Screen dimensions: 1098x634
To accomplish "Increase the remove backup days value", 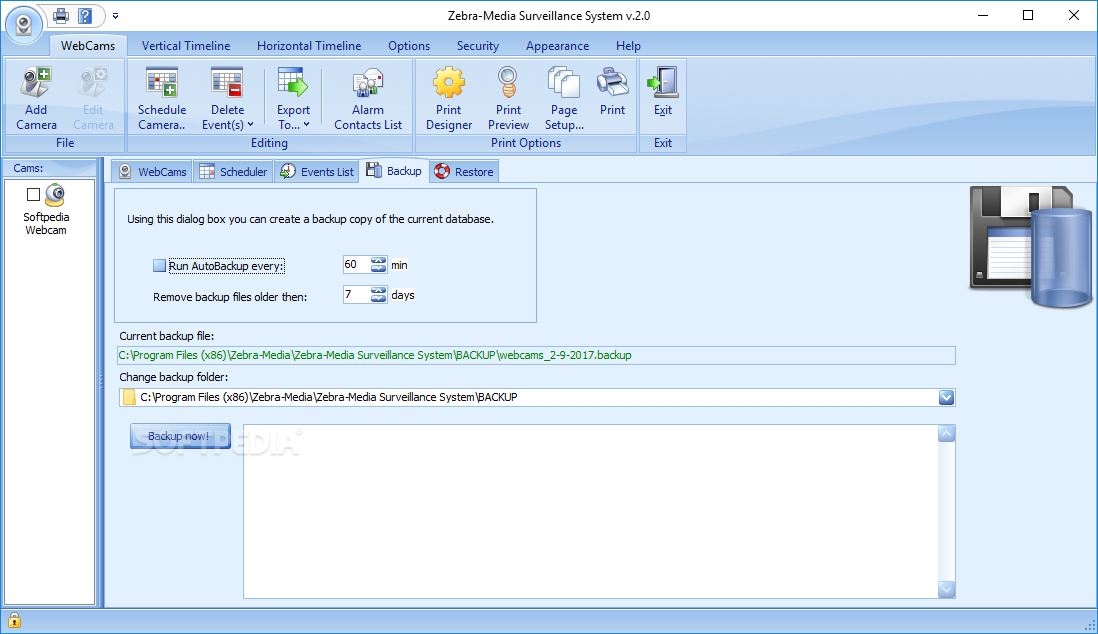I will tap(378, 290).
